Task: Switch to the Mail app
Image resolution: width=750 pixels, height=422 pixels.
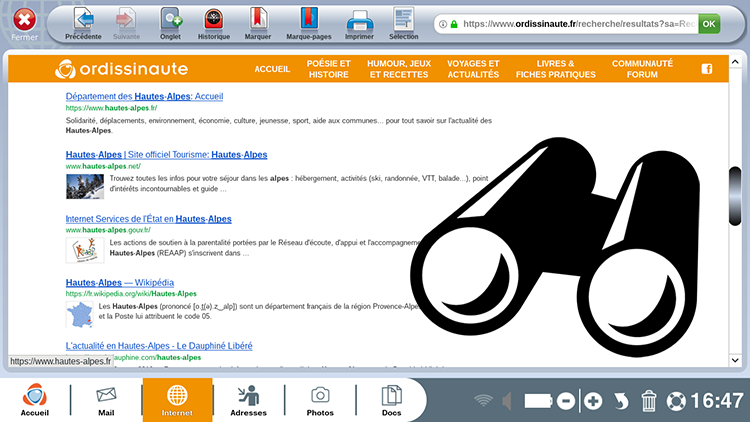Action: pos(106,400)
